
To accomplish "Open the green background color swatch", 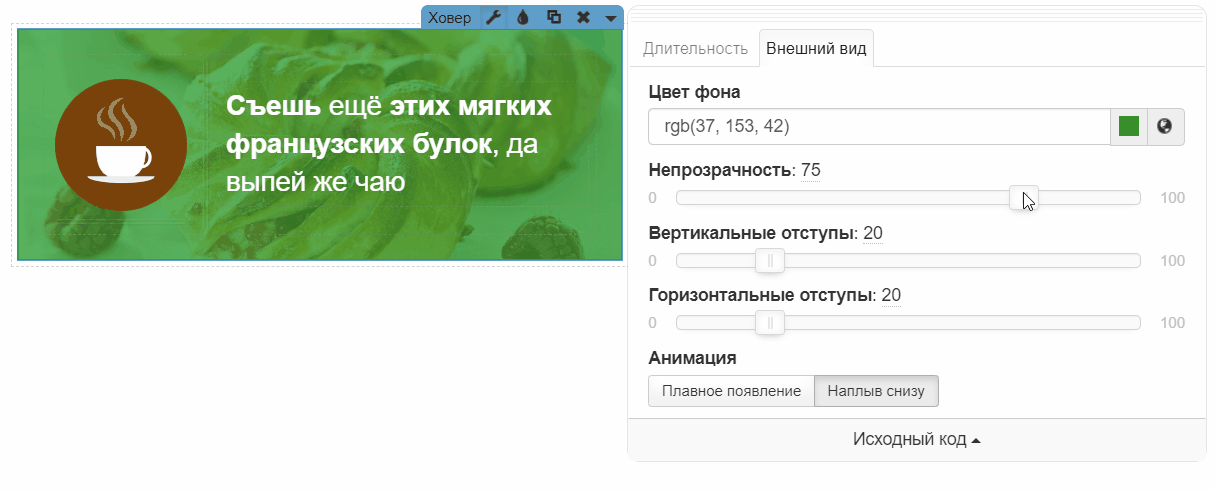I will click(x=1129, y=126).
